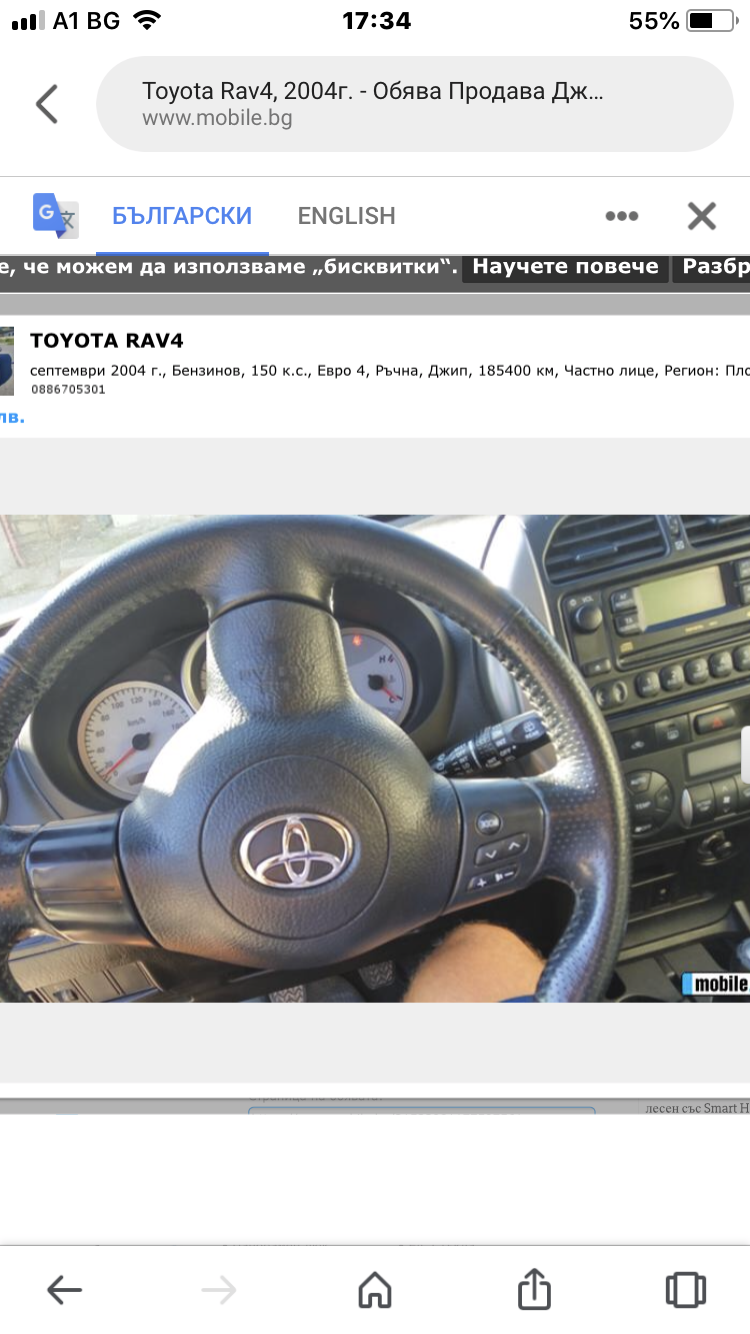Tap the seller thumbnail beside the title
Screen dimensions: 750x1334
pyautogui.click(x=6, y=360)
